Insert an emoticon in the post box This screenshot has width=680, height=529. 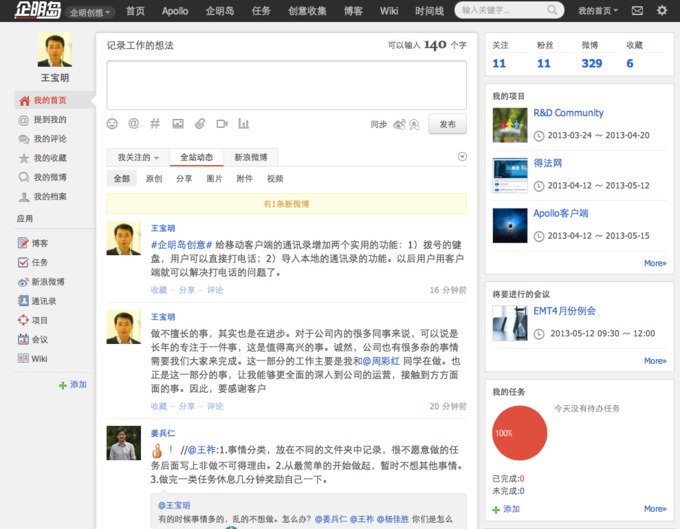pyautogui.click(x=112, y=124)
